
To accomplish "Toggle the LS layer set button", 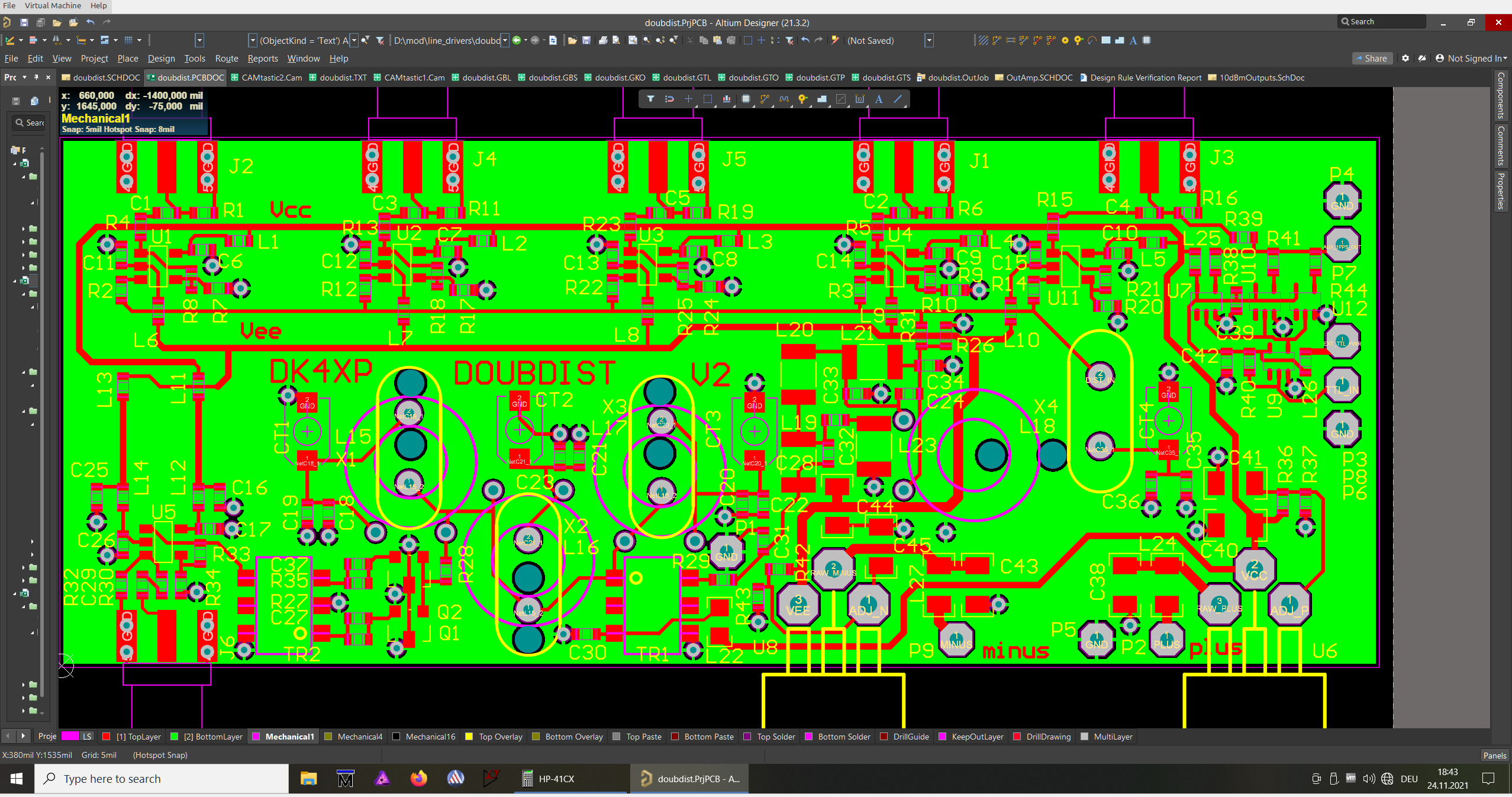I will 87,737.
